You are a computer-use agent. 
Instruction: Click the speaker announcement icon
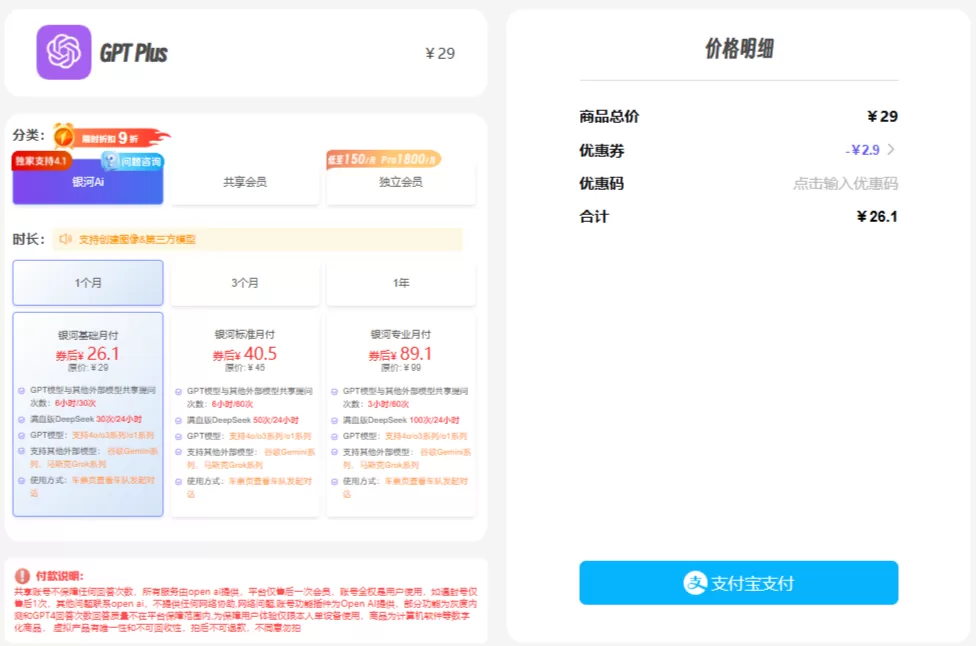tap(65, 239)
